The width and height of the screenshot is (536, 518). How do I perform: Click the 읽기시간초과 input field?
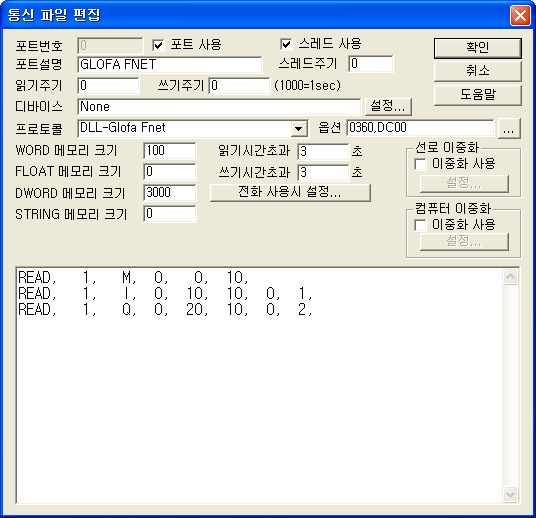pos(323,151)
